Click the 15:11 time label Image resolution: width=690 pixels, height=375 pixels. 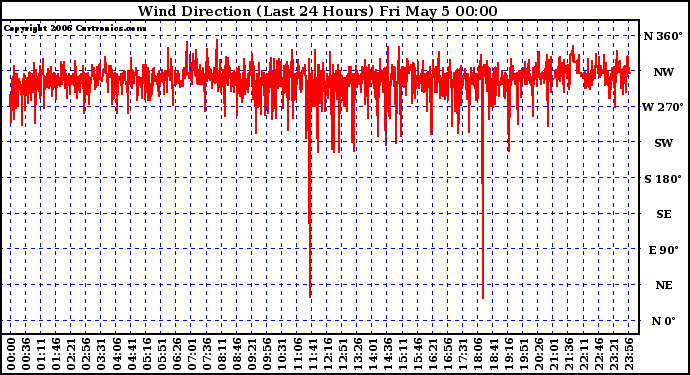click(402, 354)
